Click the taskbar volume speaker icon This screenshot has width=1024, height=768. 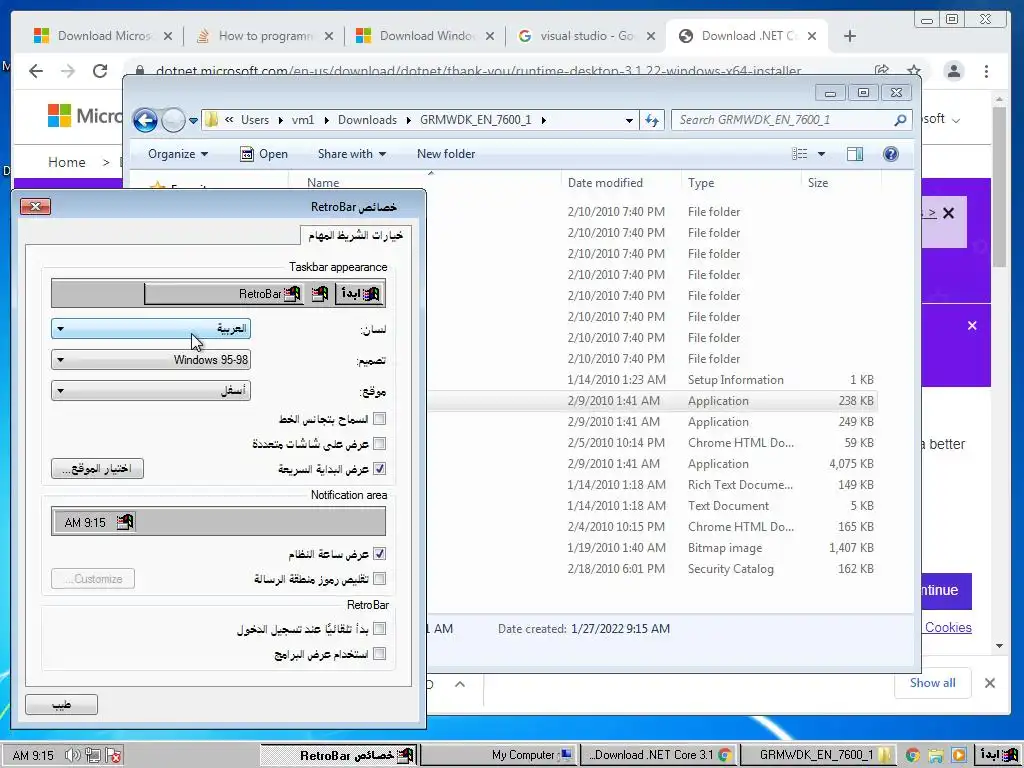pyautogui.click(x=72, y=756)
